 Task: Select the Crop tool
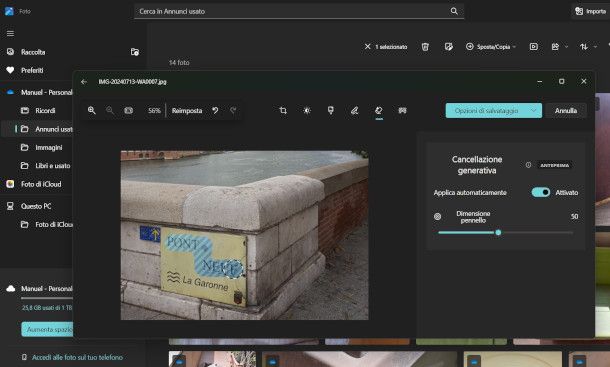[x=283, y=111]
